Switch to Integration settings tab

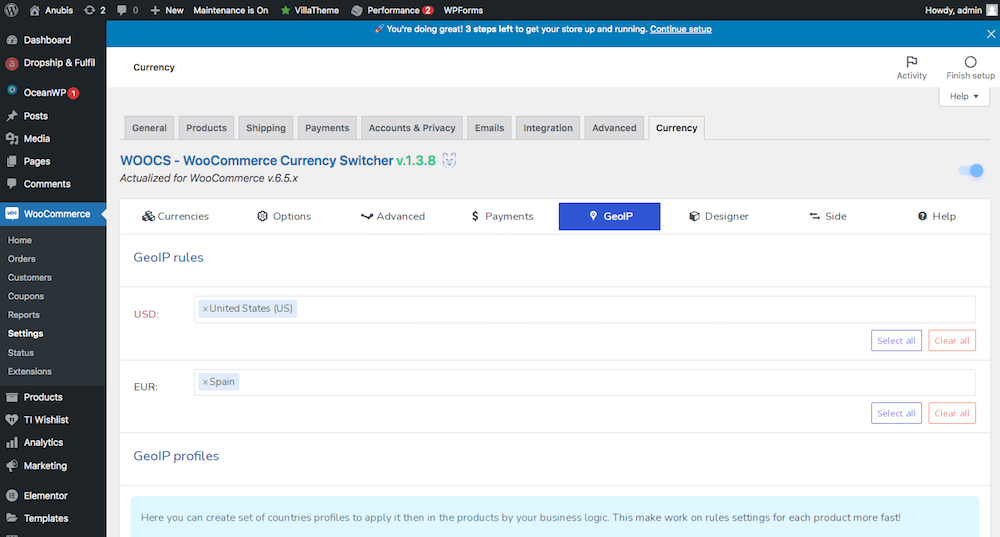[x=548, y=128]
